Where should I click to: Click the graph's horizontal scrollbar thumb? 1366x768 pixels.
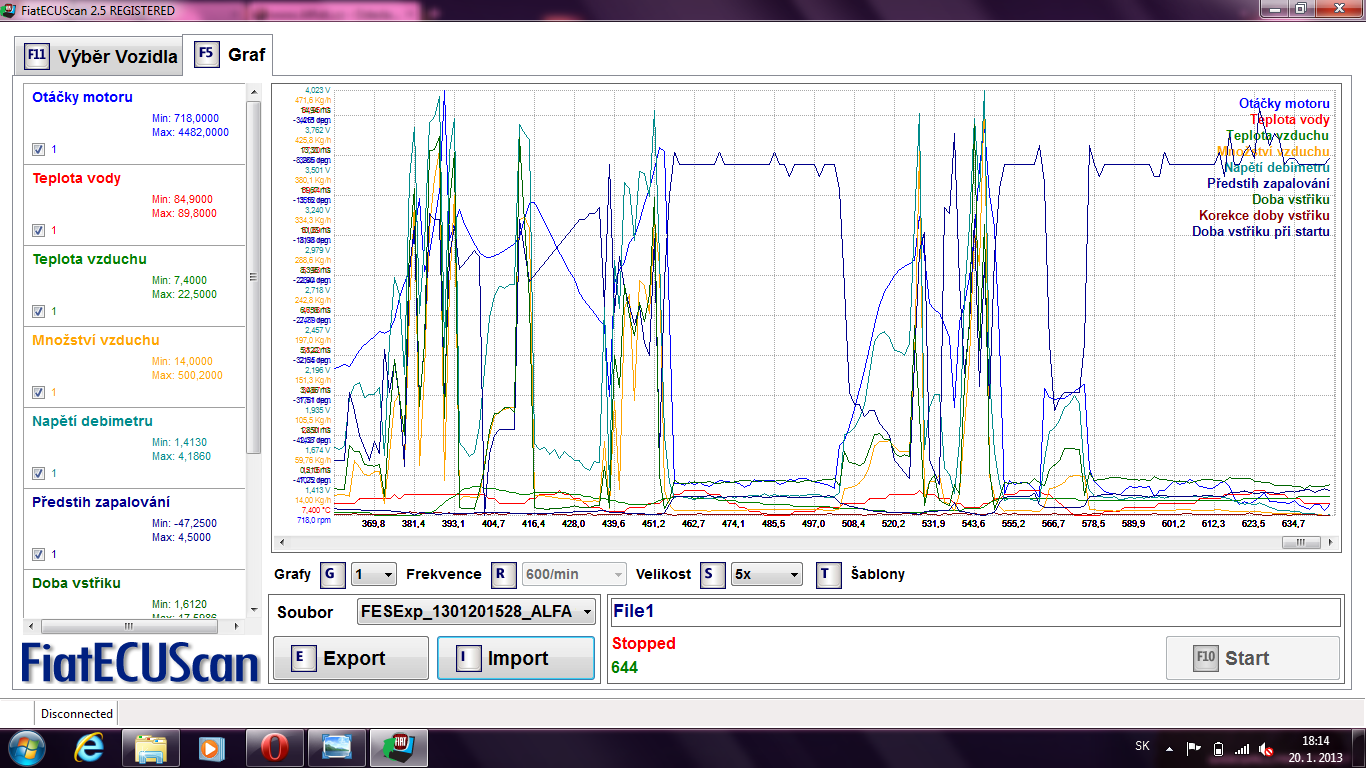pyautogui.click(x=1300, y=542)
